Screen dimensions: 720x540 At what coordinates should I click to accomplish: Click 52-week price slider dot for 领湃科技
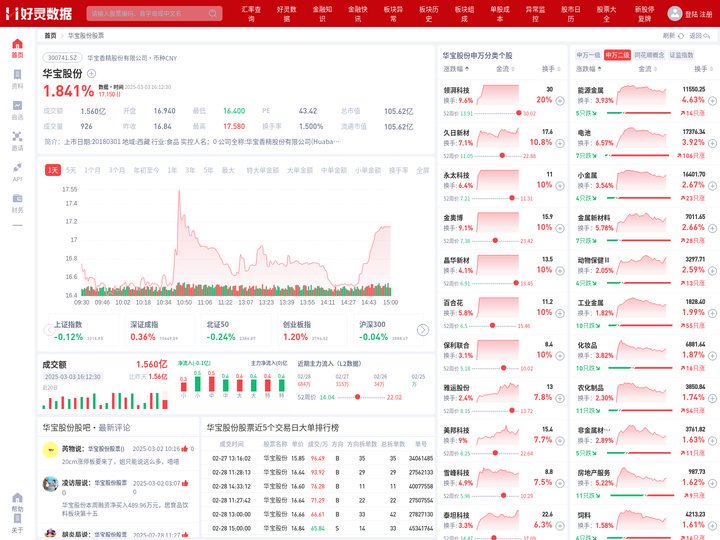[518, 113]
